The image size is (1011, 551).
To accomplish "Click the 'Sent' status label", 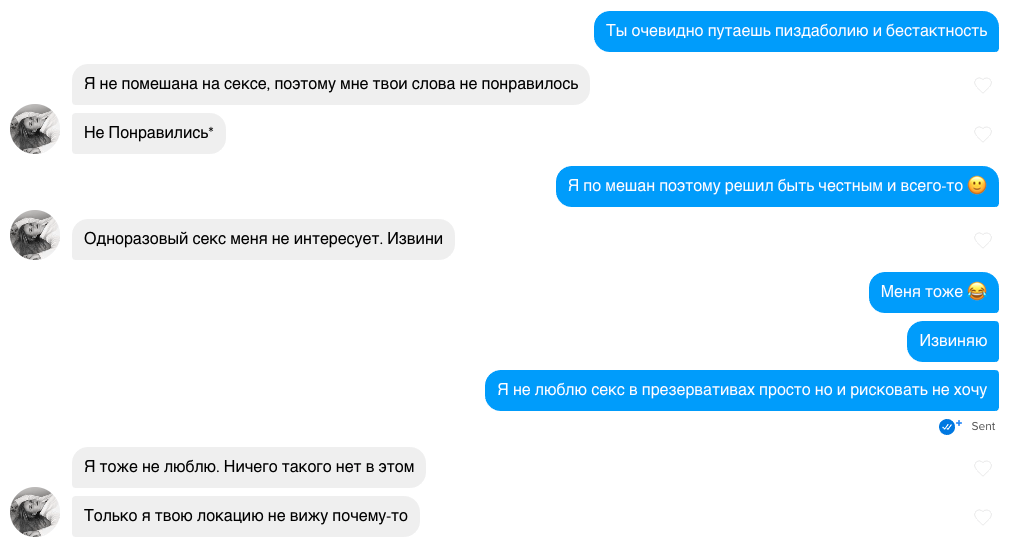I will [x=983, y=426].
